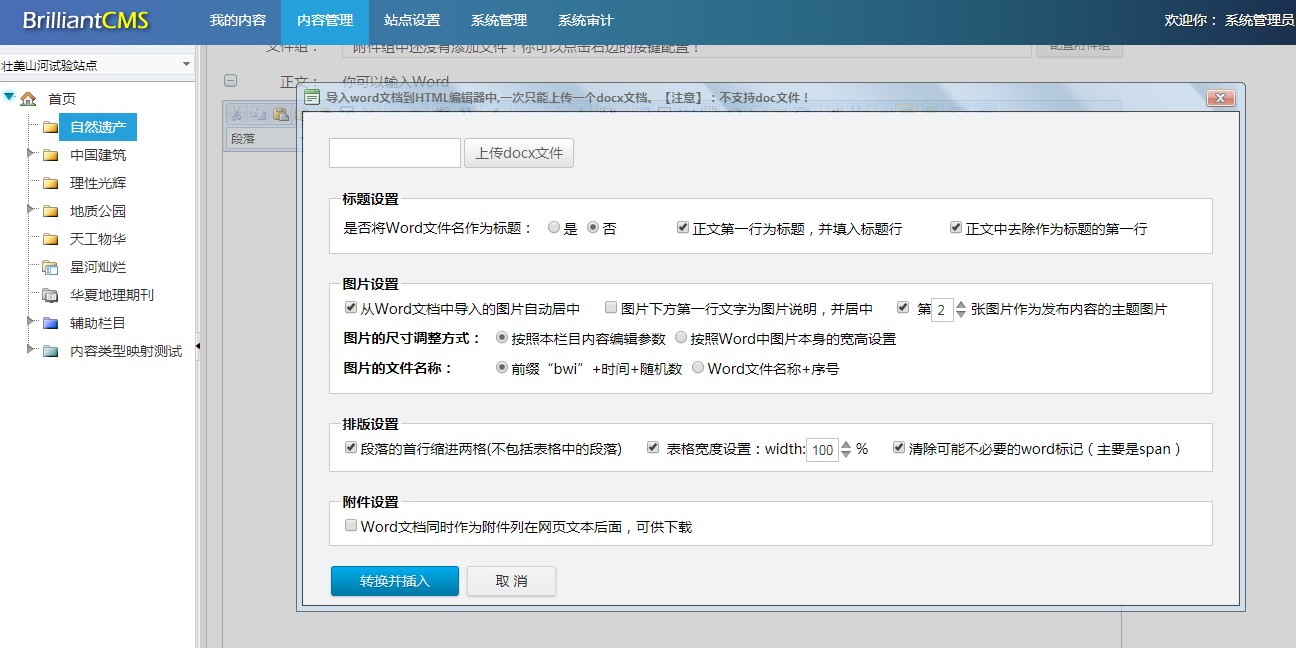Enable Word文档同时作为附件 checkbox
This screenshot has width=1296, height=648.
click(351, 525)
